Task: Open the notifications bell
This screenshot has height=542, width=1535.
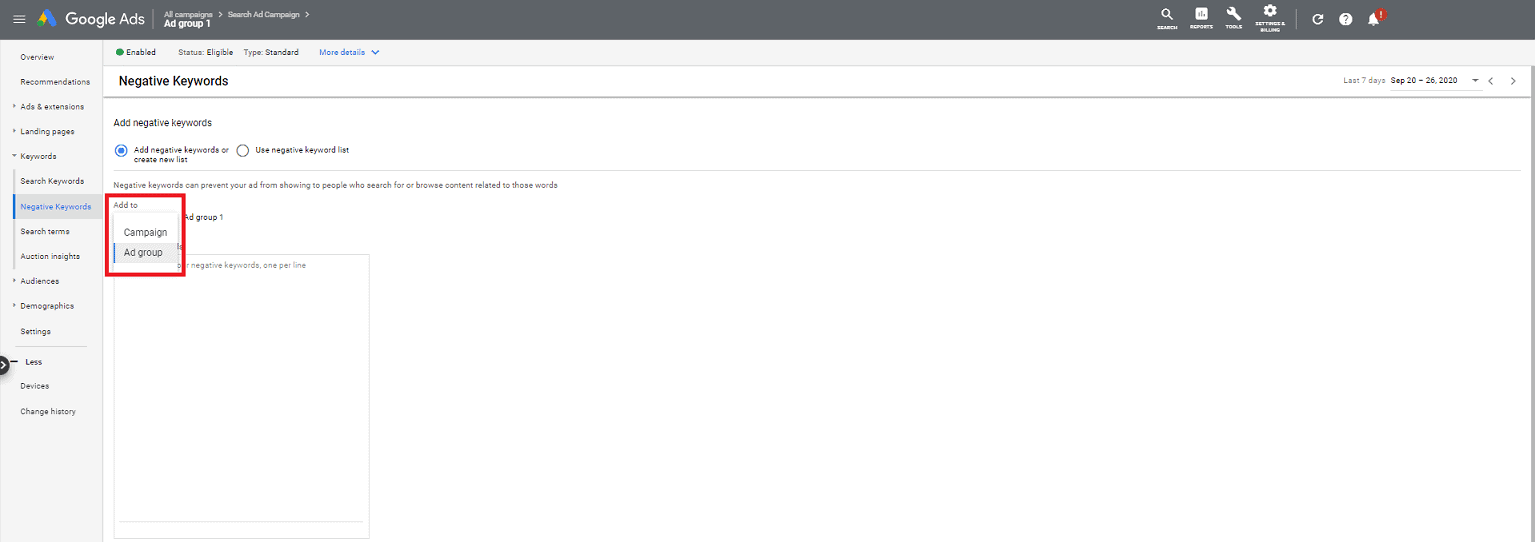Action: coord(1374,19)
